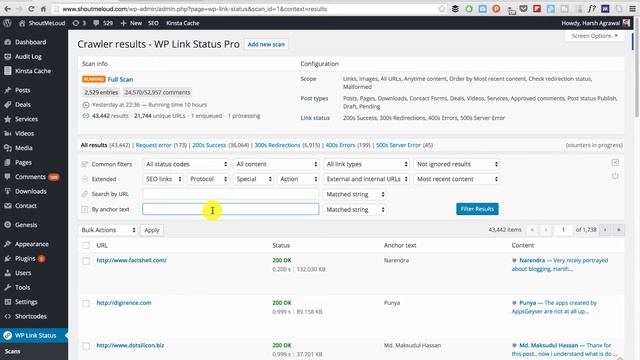Open the browser hamburger menu icon

coord(632,9)
